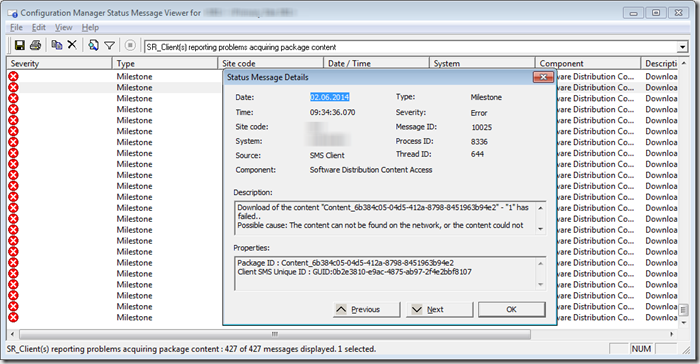This screenshot has width=700, height=364.
Task: Click the Package ID line in Properties
Action: 346,263
